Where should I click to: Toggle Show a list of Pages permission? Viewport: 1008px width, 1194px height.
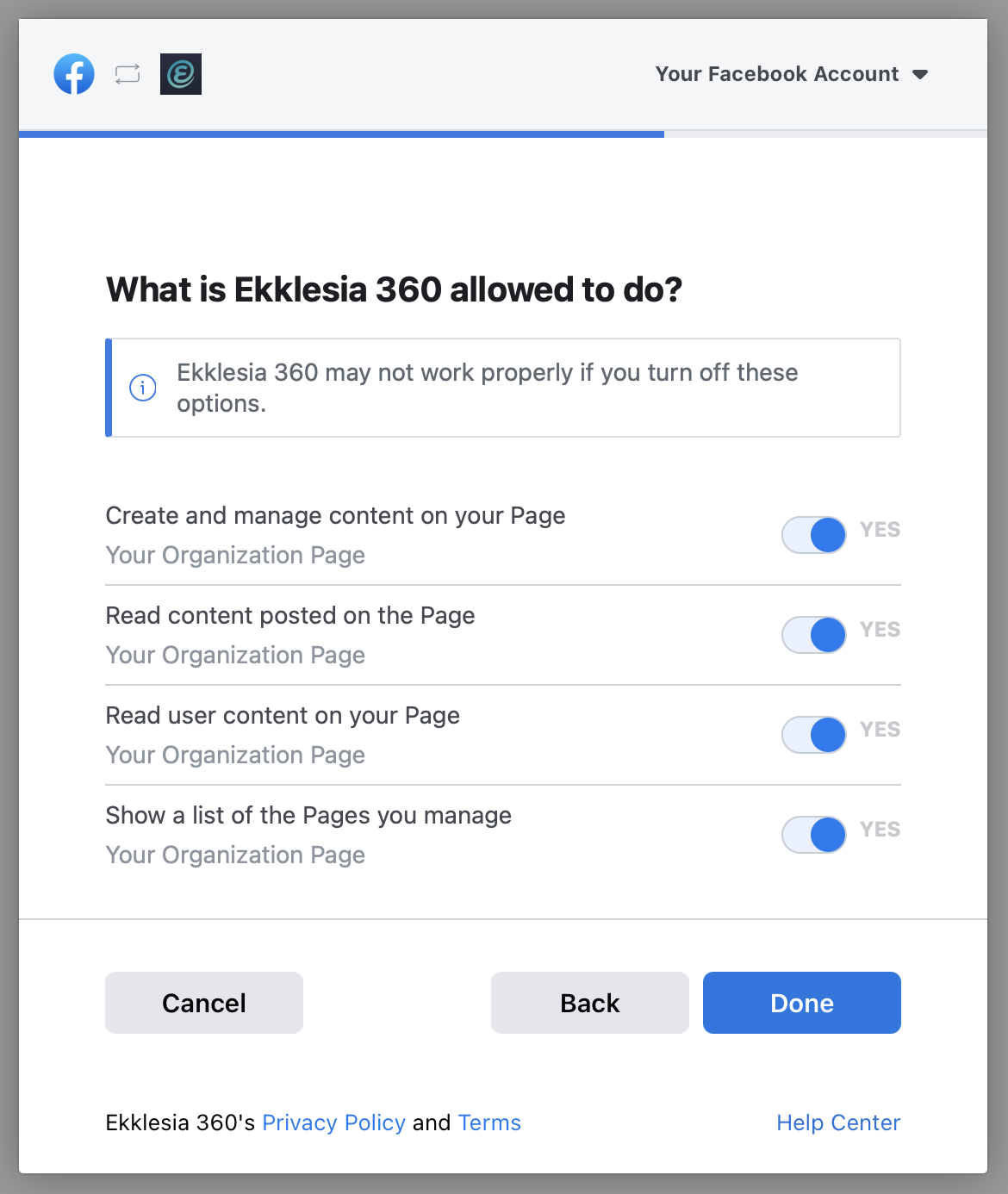click(814, 835)
